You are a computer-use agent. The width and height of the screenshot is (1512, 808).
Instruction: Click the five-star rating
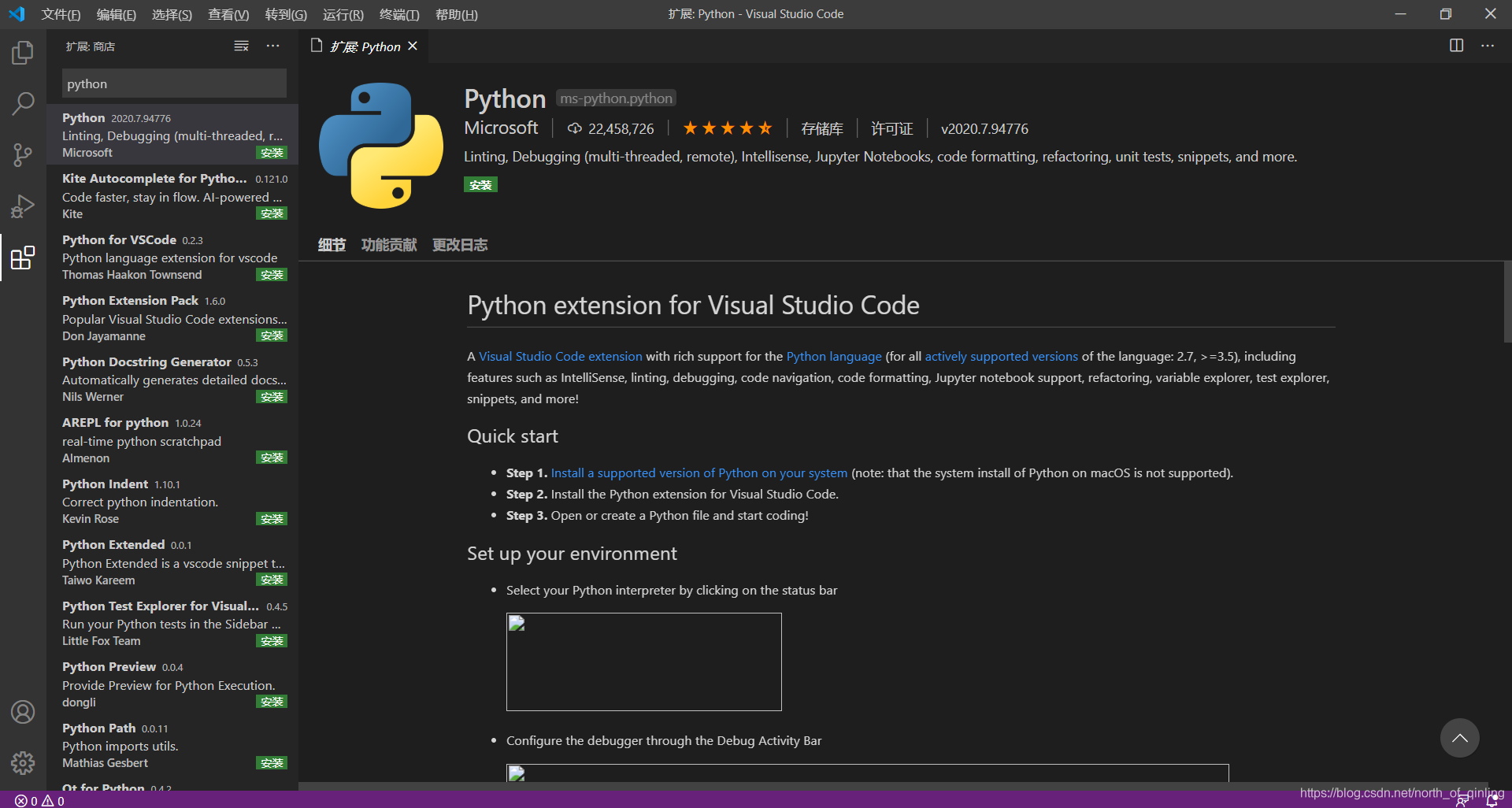click(727, 128)
